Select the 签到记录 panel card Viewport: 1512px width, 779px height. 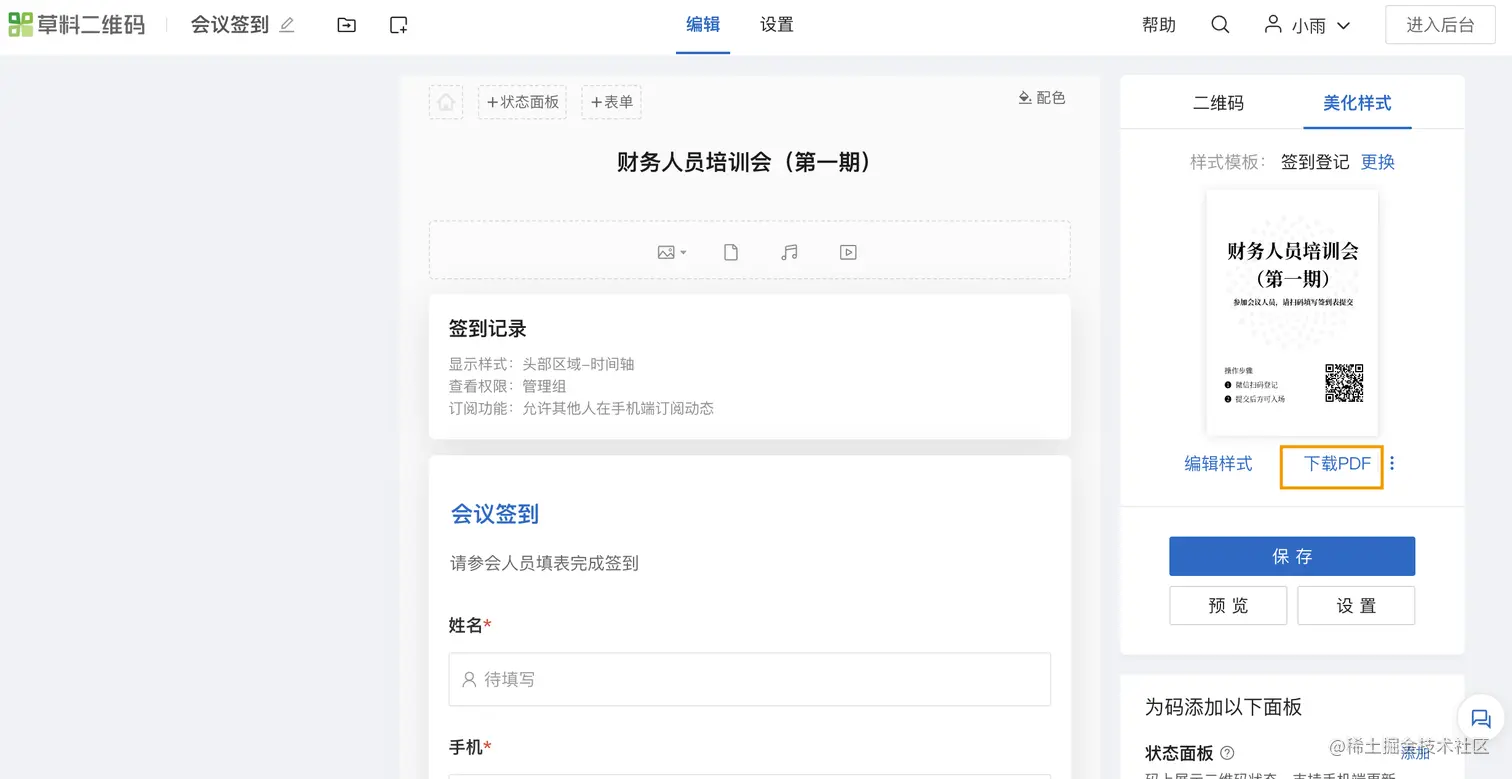coord(750,366)
